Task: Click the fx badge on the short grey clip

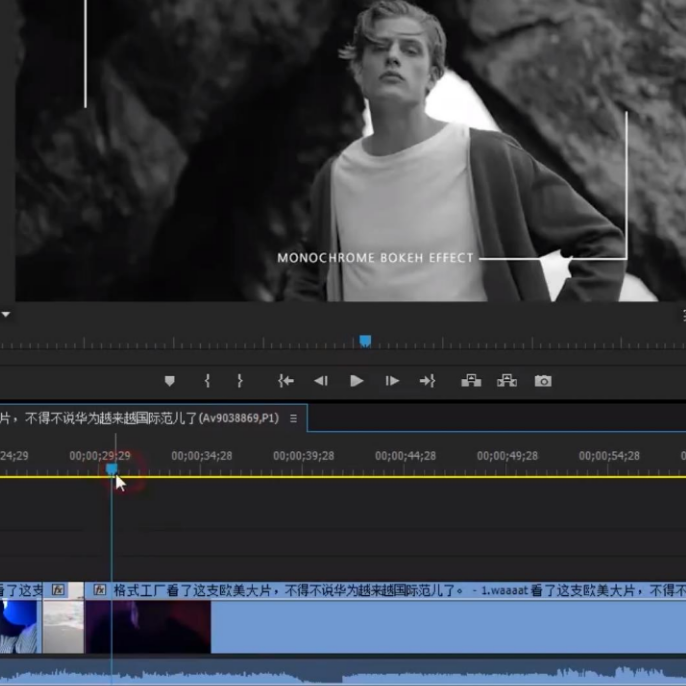Action: coord(58,590)
